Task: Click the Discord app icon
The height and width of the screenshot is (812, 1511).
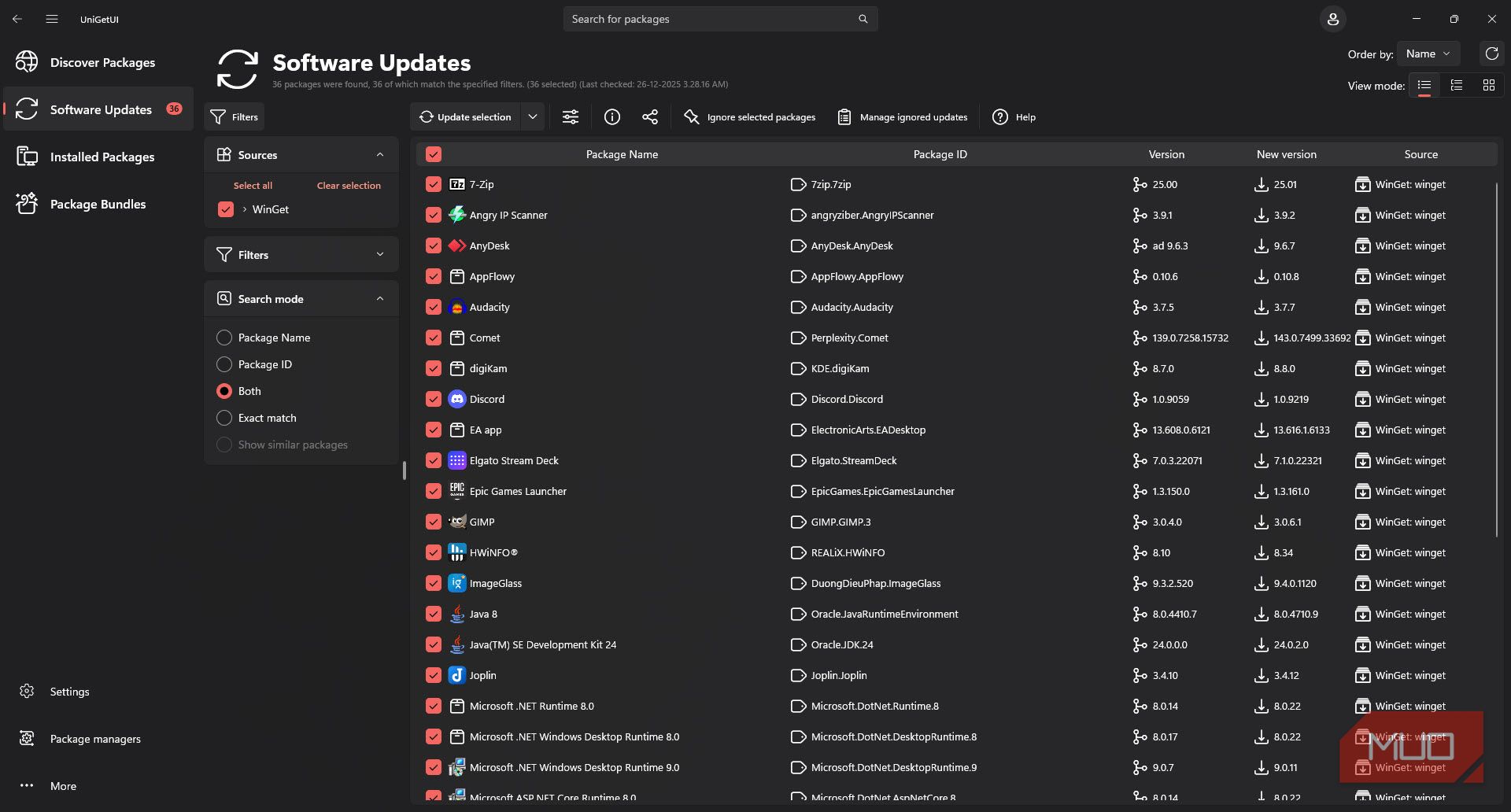Action: 457,399
